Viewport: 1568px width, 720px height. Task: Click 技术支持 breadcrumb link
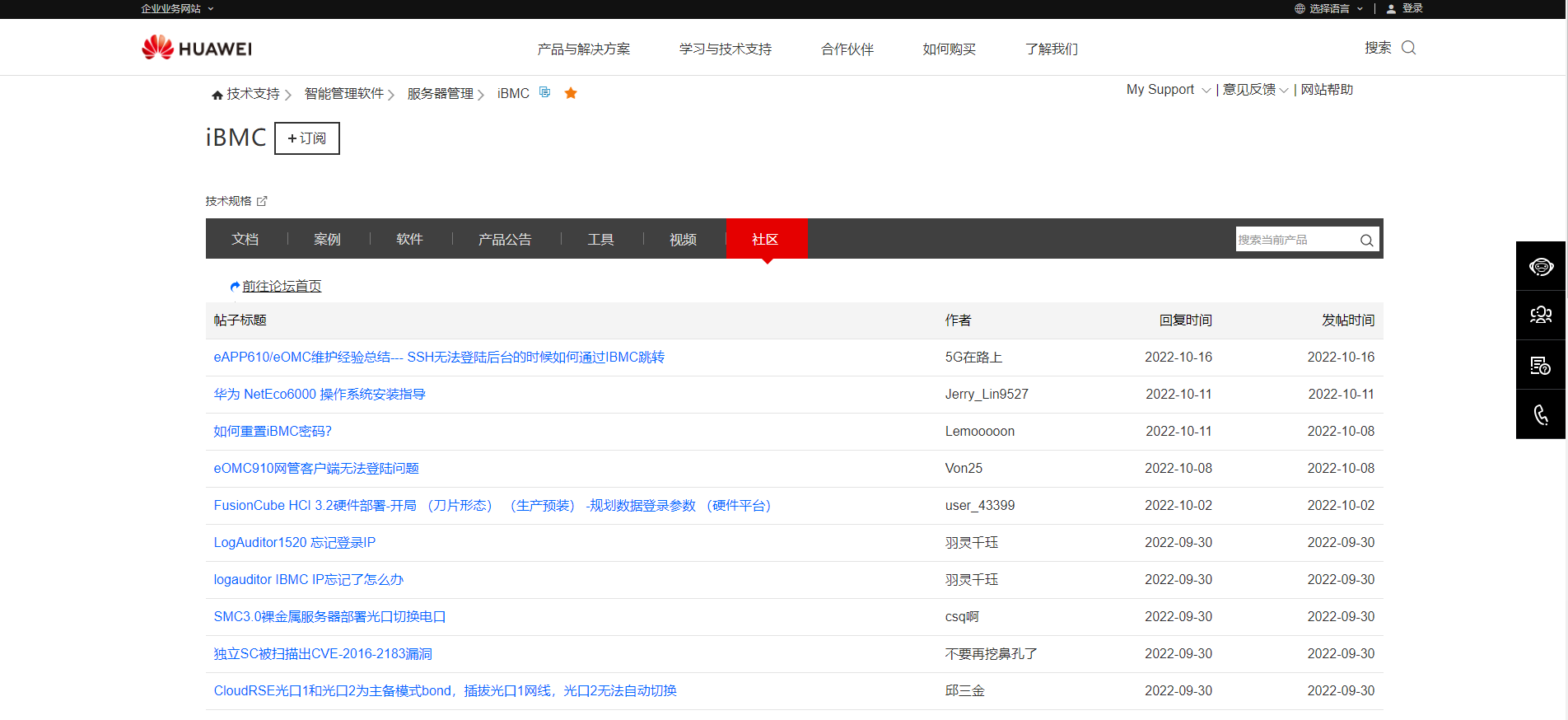point(254,94)
